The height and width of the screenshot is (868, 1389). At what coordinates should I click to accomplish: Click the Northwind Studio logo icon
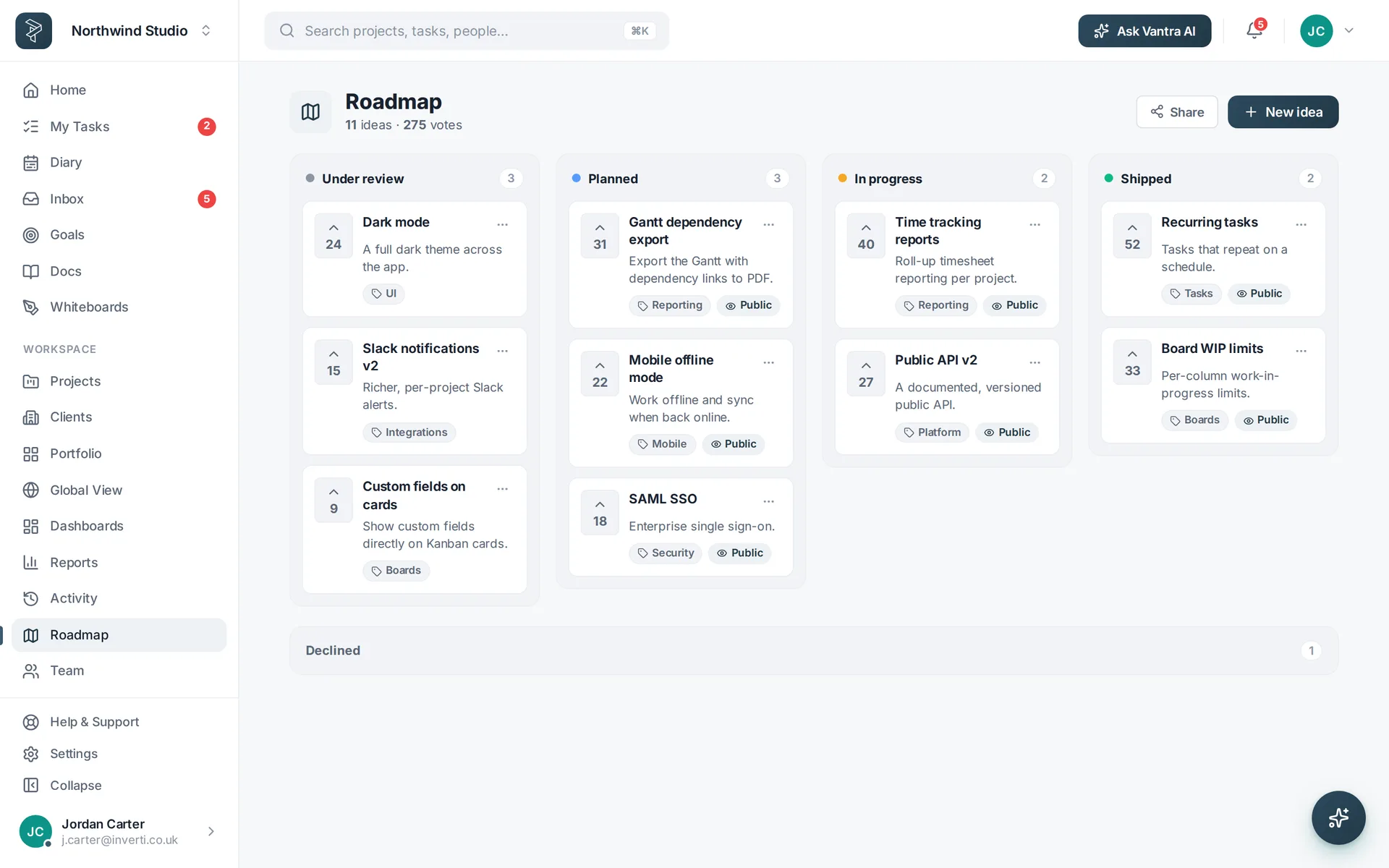tap(33, 30)
